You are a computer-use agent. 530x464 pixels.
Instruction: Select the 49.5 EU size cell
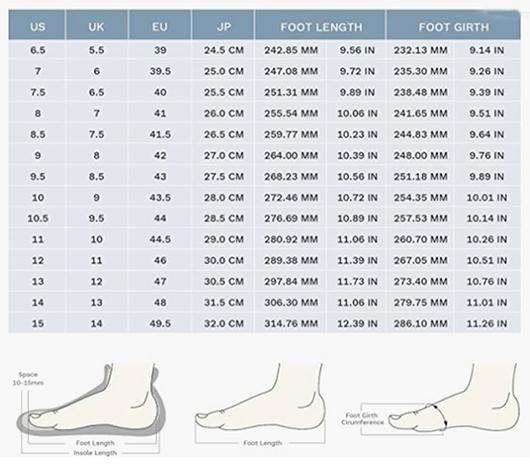[x=160, y=323]
